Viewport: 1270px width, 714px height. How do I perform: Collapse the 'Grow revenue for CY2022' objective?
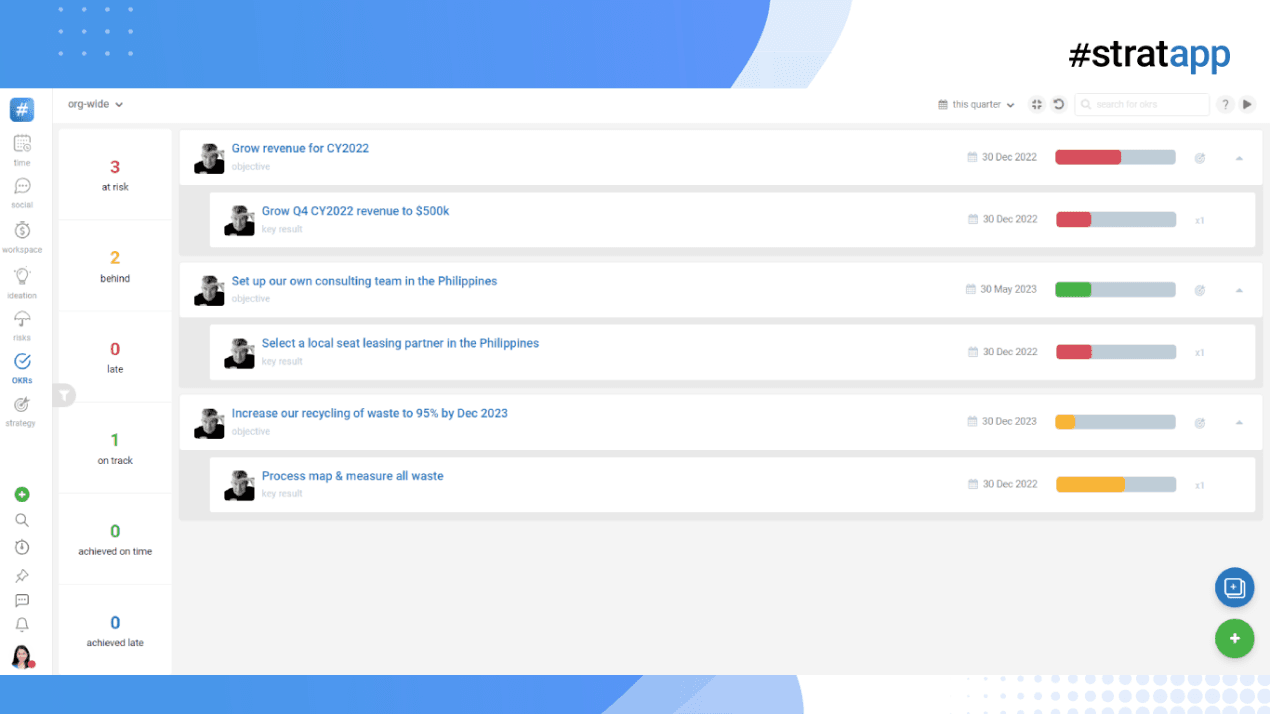coord(1239,158)
